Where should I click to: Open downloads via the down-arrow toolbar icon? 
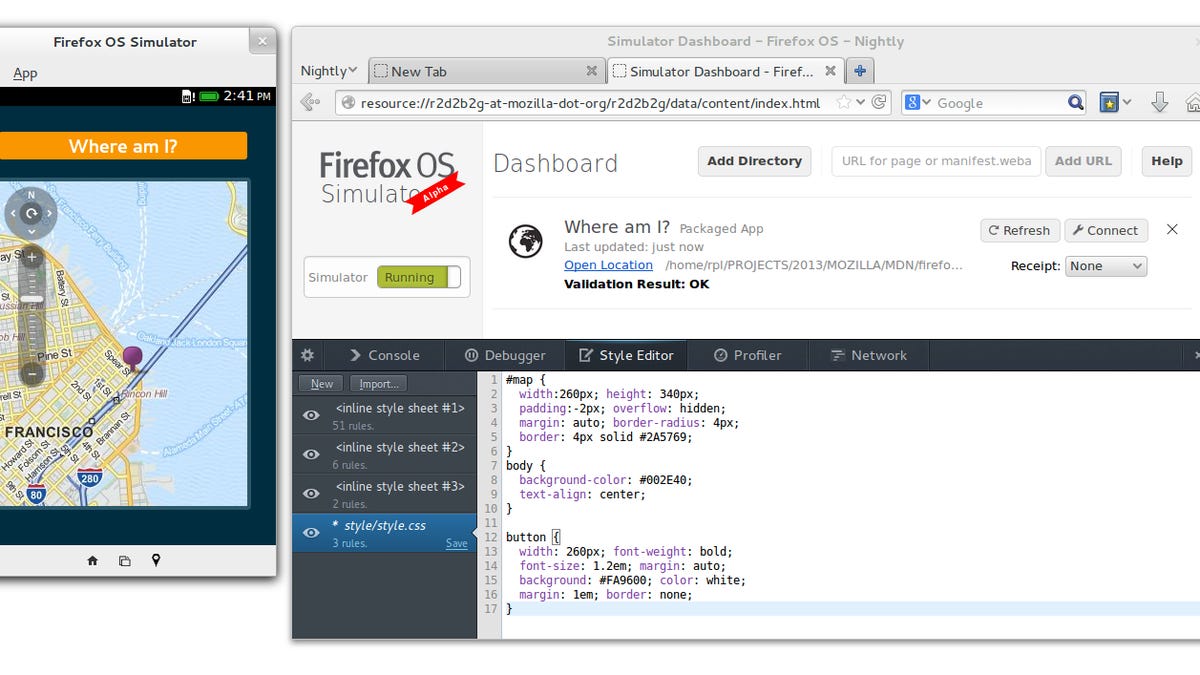pyautogui.click(x=1160, y=102)
